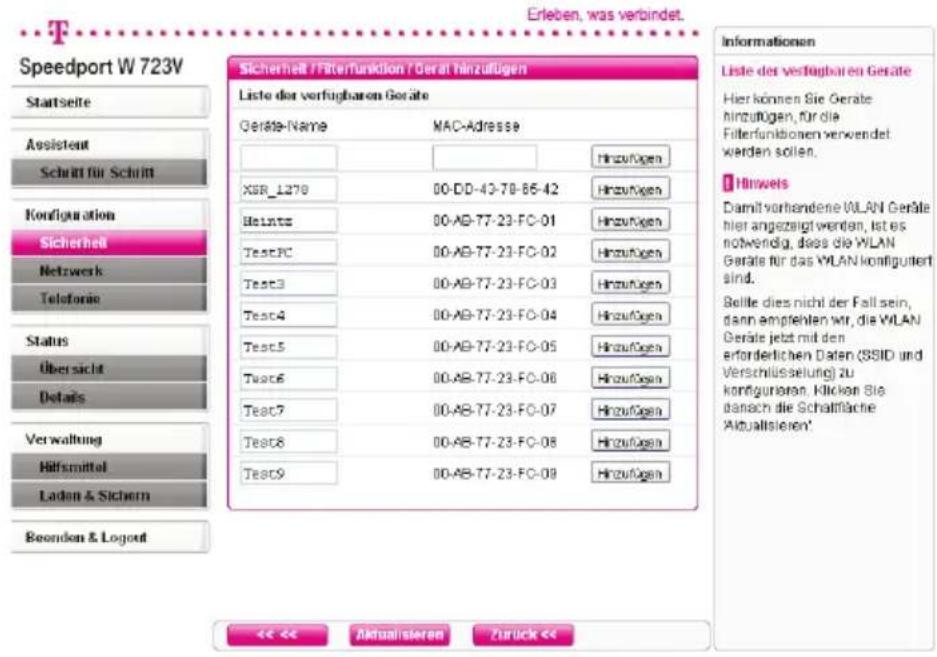Select MAC address ending FC-04
The image size is (937, 657).
495,315
